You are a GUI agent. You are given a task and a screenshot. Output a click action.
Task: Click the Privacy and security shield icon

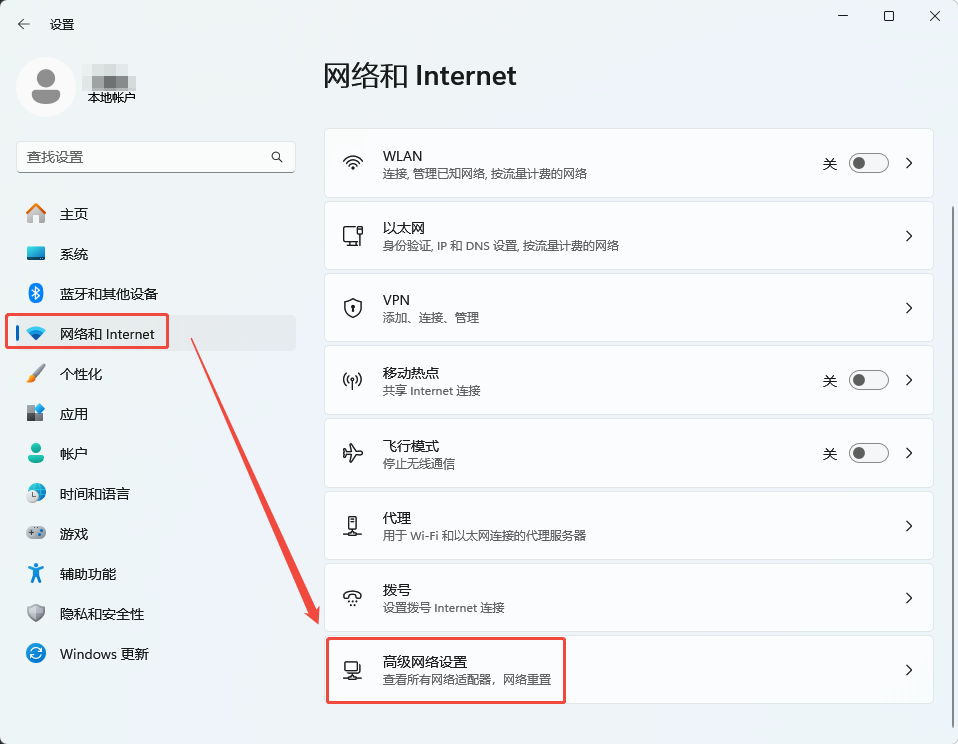click(x=36, y=613)
